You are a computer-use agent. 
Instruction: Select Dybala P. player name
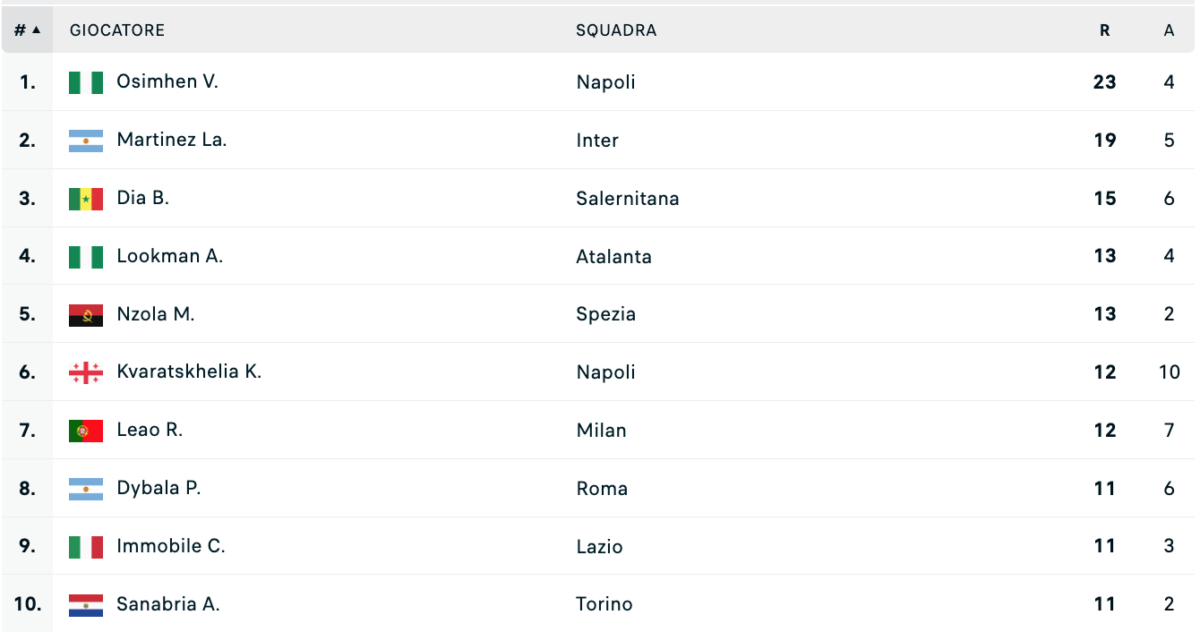coord(159,488)
